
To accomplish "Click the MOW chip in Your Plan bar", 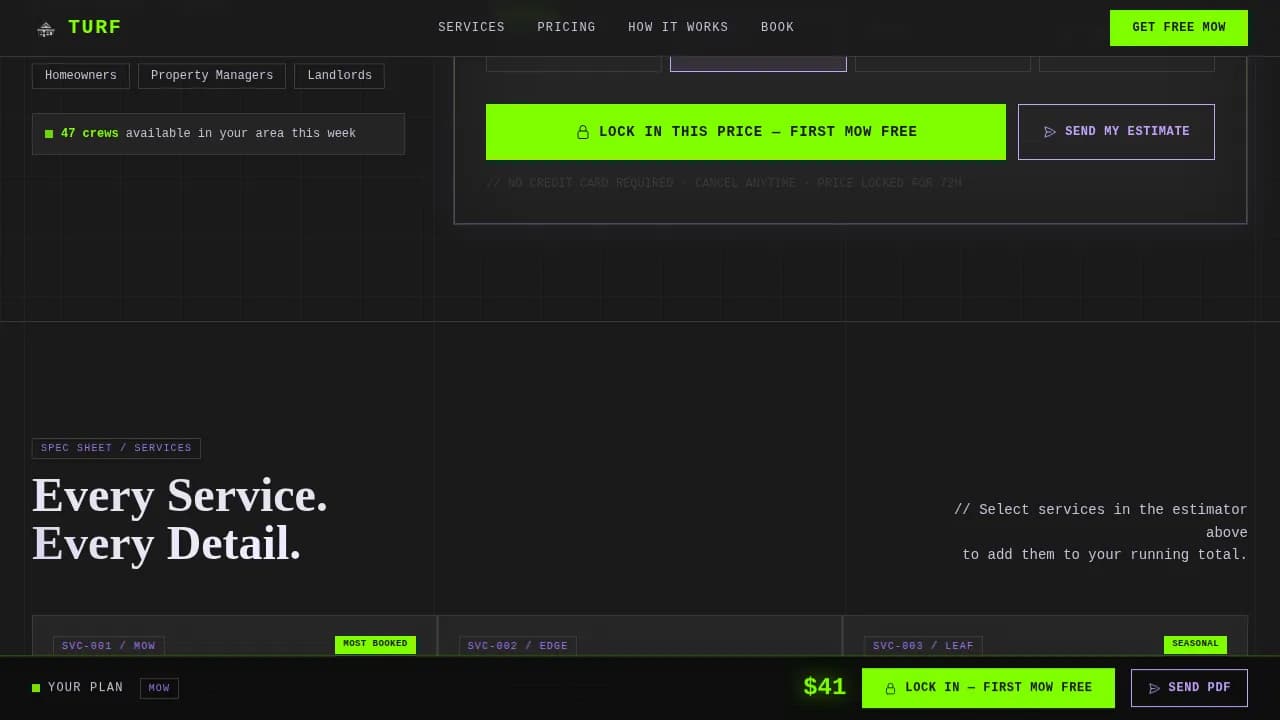I will [x=159, y=688].
